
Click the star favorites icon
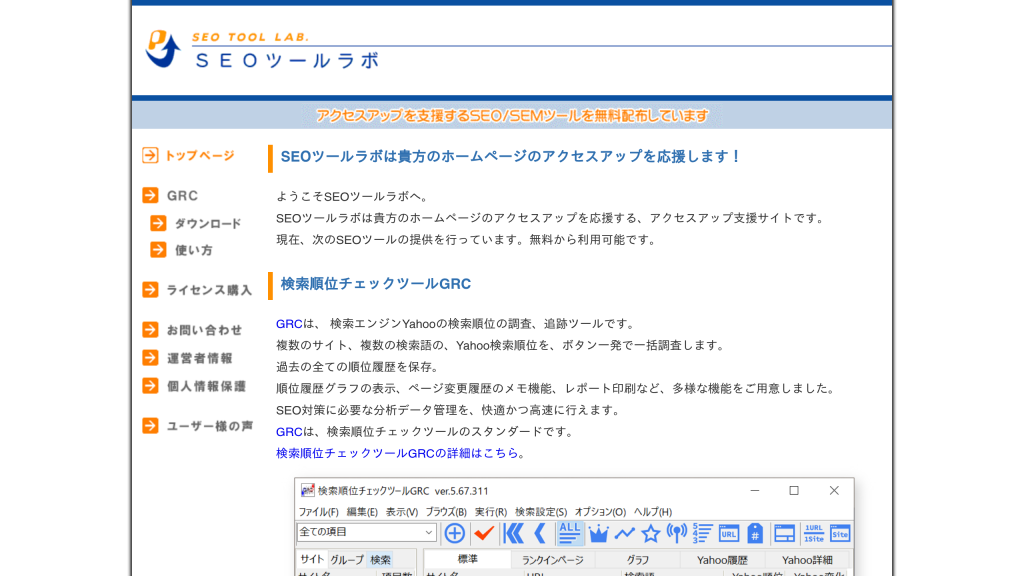coord(650,534)
